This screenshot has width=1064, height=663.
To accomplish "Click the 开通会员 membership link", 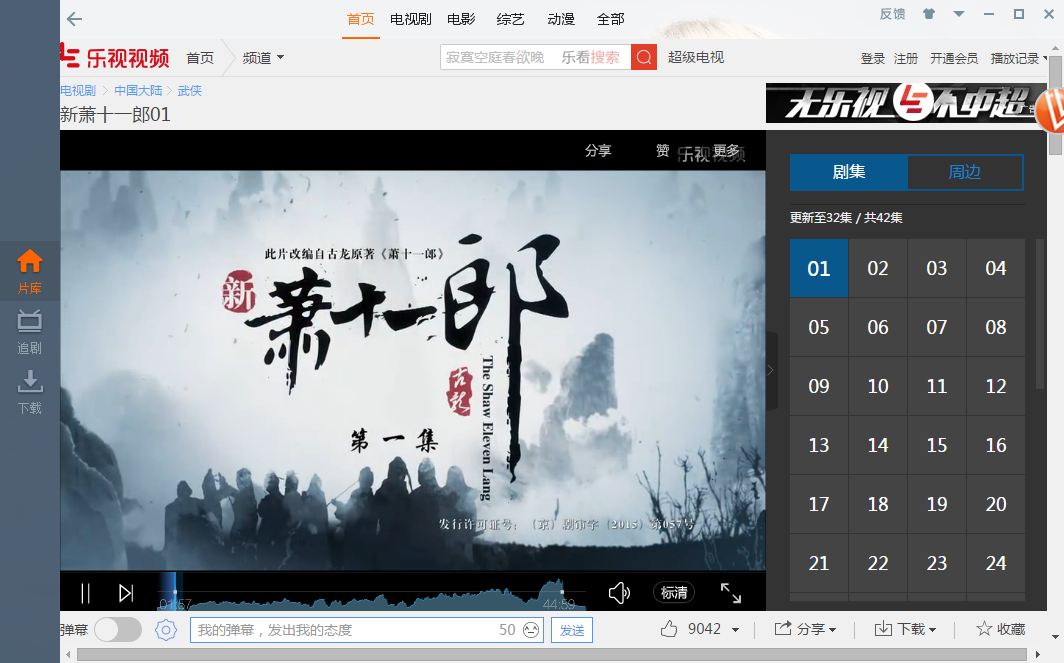I will click(954, 58).
